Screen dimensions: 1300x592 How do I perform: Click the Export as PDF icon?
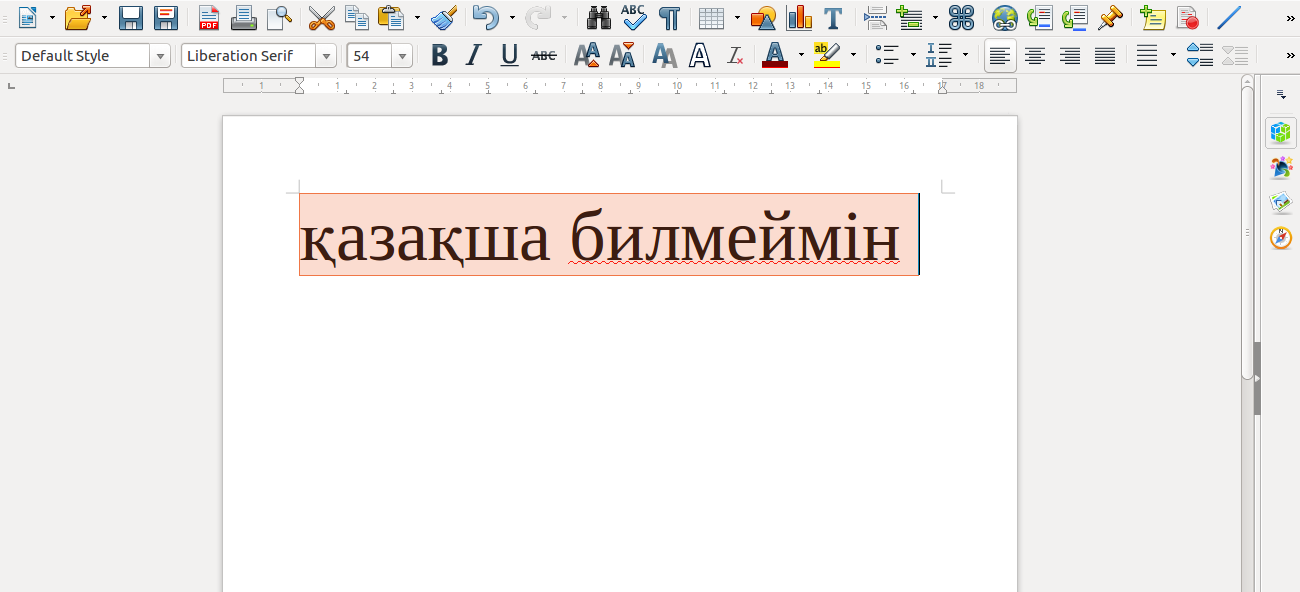click(209, 17)
